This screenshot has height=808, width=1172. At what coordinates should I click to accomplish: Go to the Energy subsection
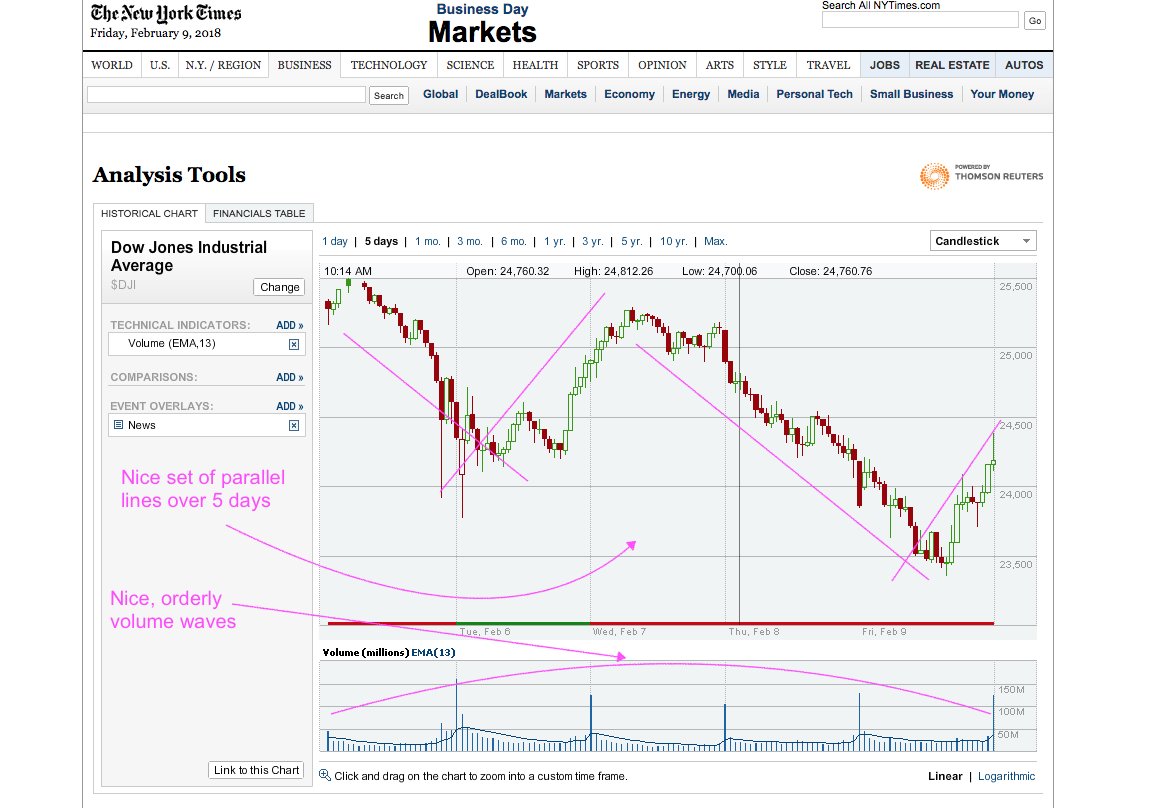pos(691,94)
